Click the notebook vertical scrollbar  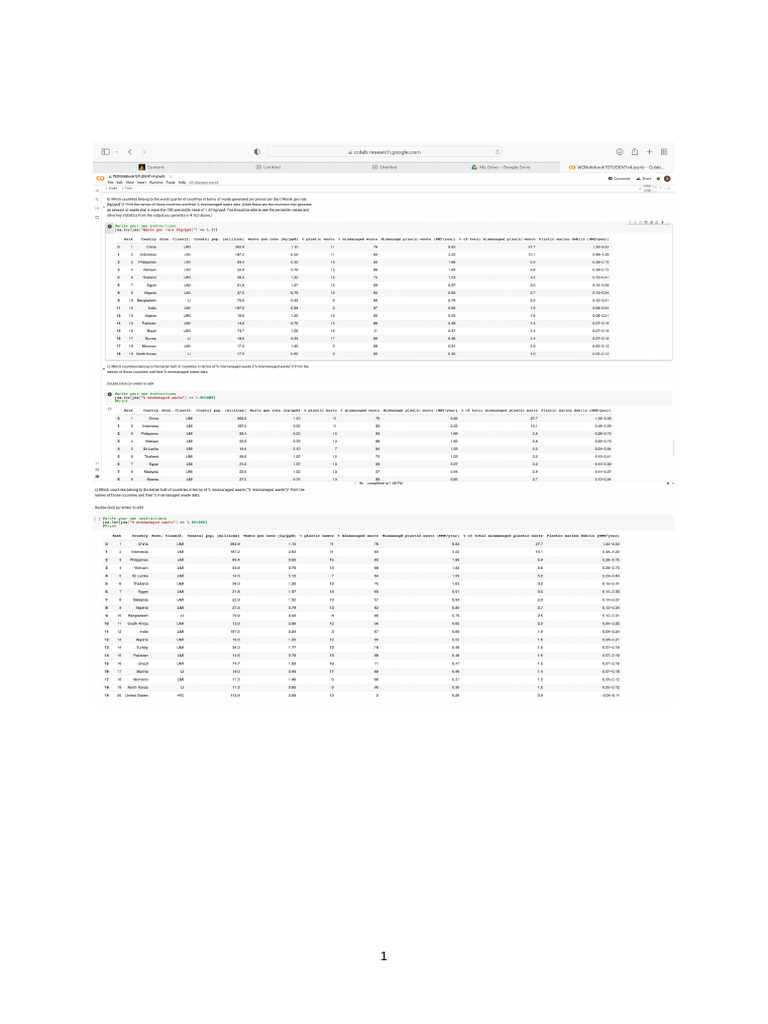point(673,447)
